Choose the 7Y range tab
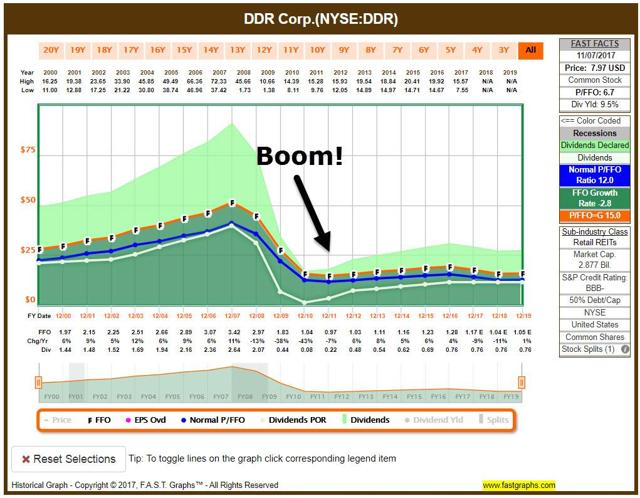640x498 pixels. 397,50
